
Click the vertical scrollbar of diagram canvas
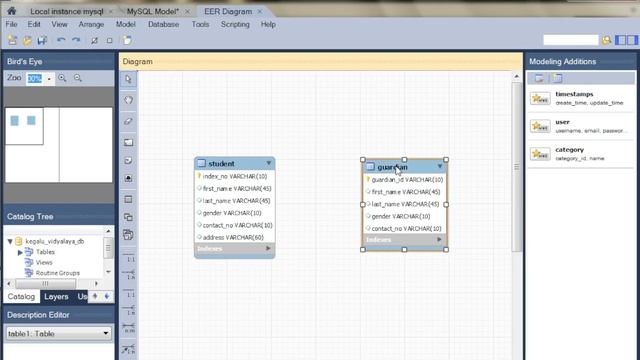click(x=516, y=167)
